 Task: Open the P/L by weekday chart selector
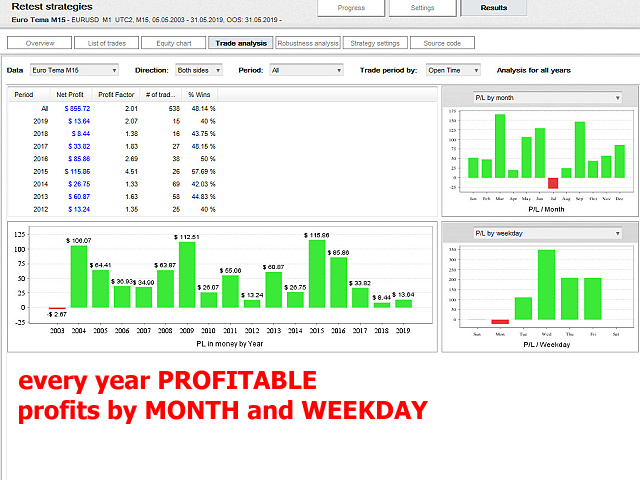[547, 233]
